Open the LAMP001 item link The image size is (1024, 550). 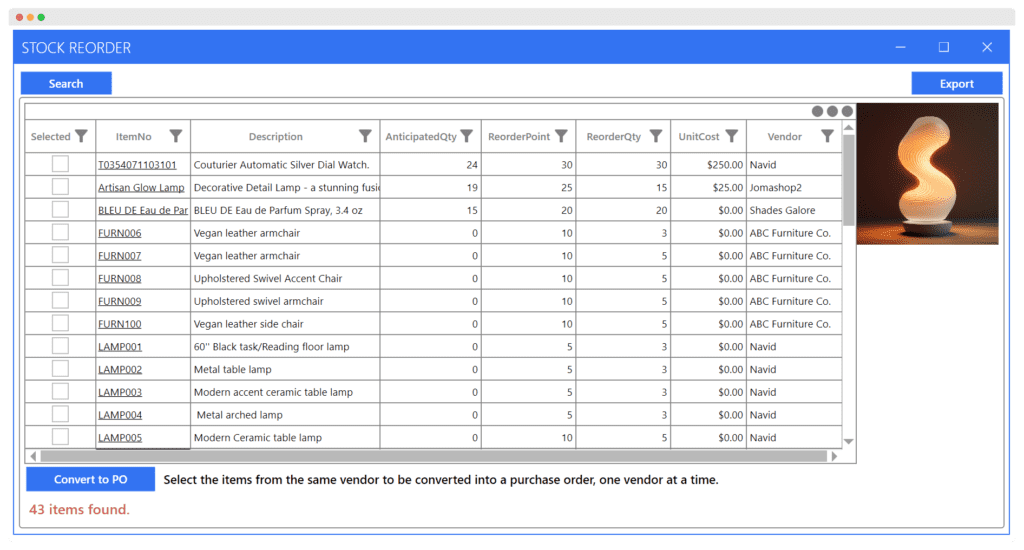coord(120,347)
